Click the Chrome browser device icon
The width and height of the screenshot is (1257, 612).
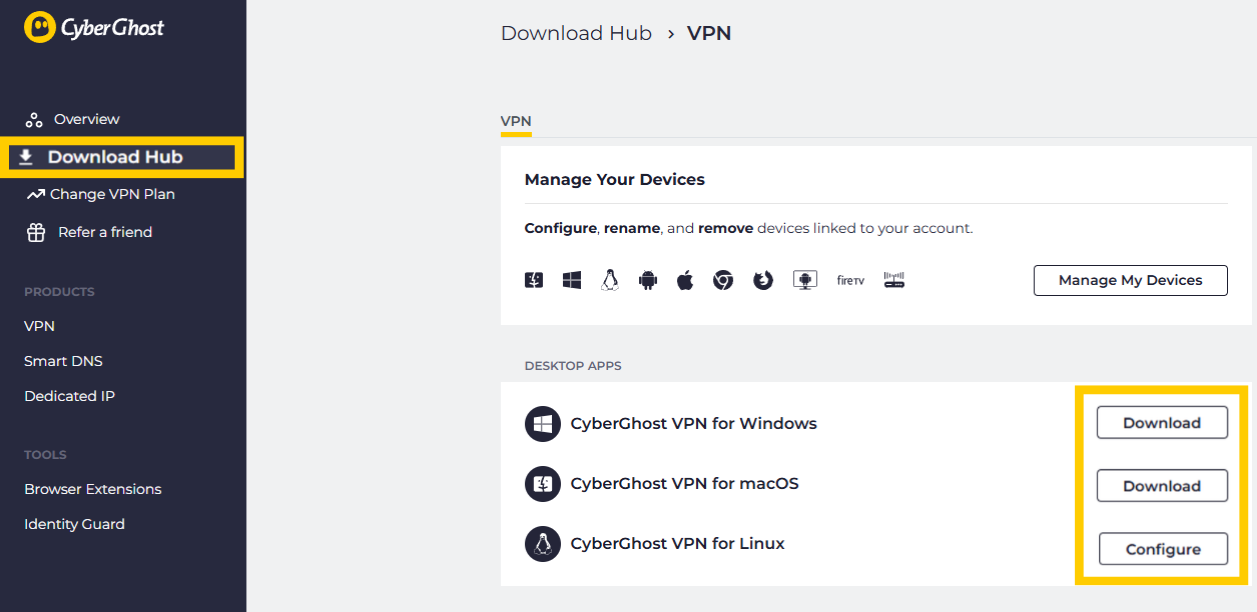tap(723, 280)
